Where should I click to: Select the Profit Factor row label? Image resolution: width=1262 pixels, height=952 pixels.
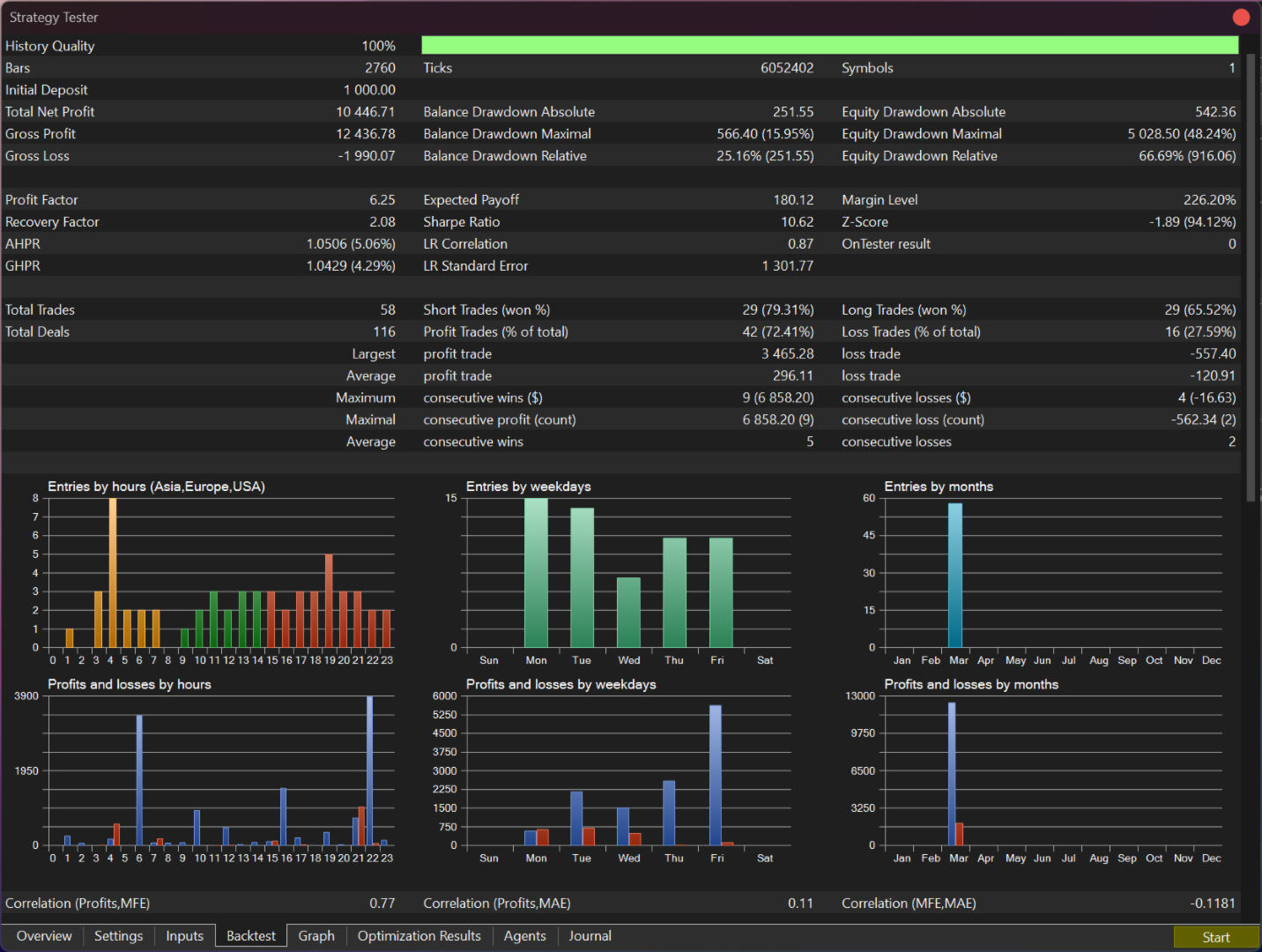(x=41, y=200)
